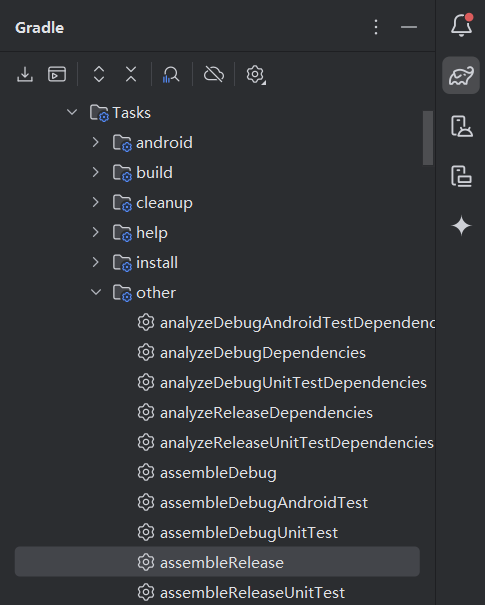Open Running Devices sidebar icon
485x605 pixels.
click(x=461, y=176)
